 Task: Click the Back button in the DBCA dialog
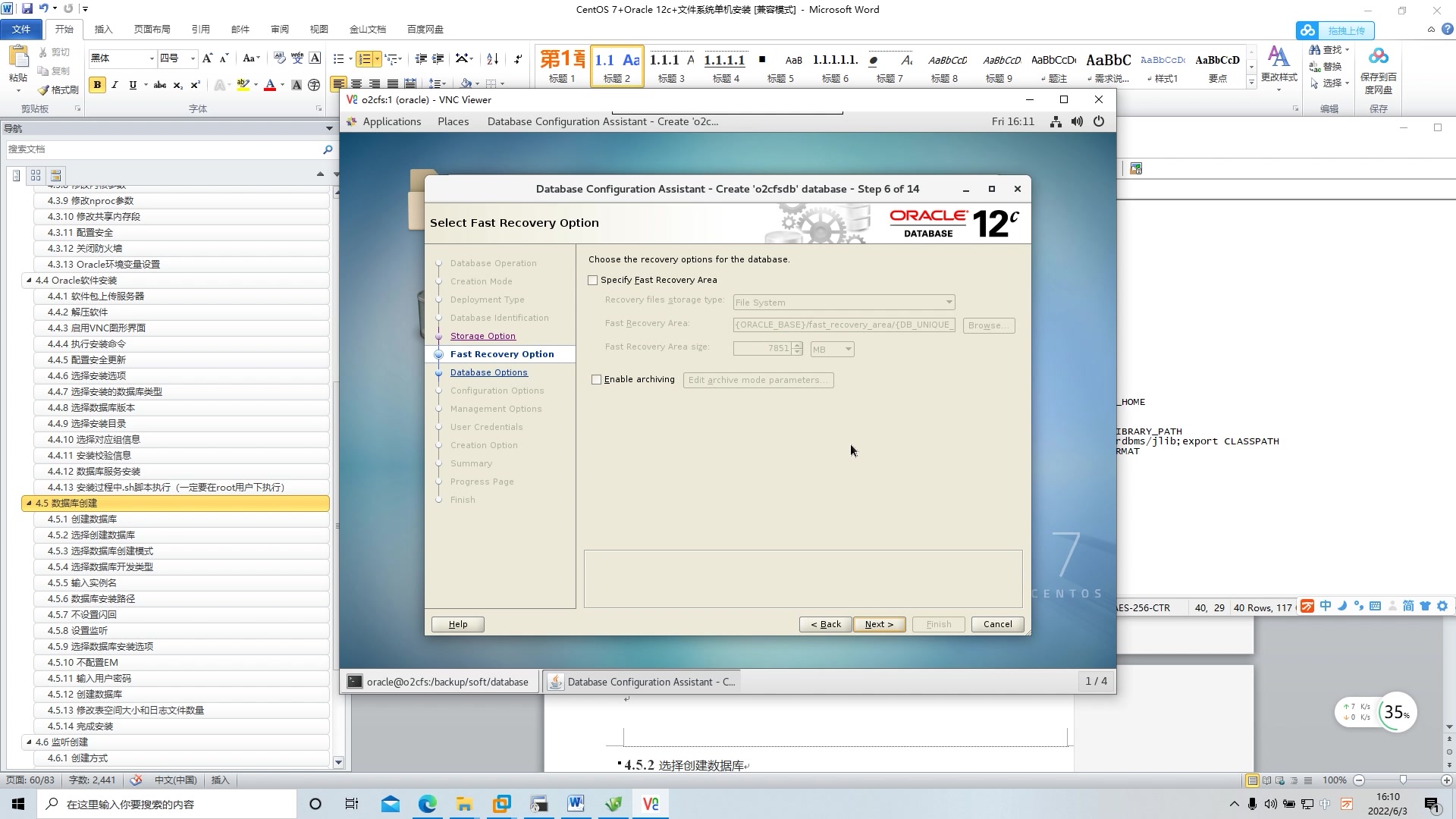click(826, 625)
